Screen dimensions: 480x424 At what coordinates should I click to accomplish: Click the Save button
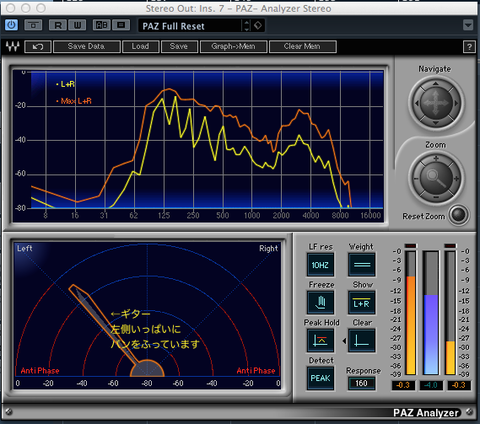pyautogui.click(x=179, y=47)
